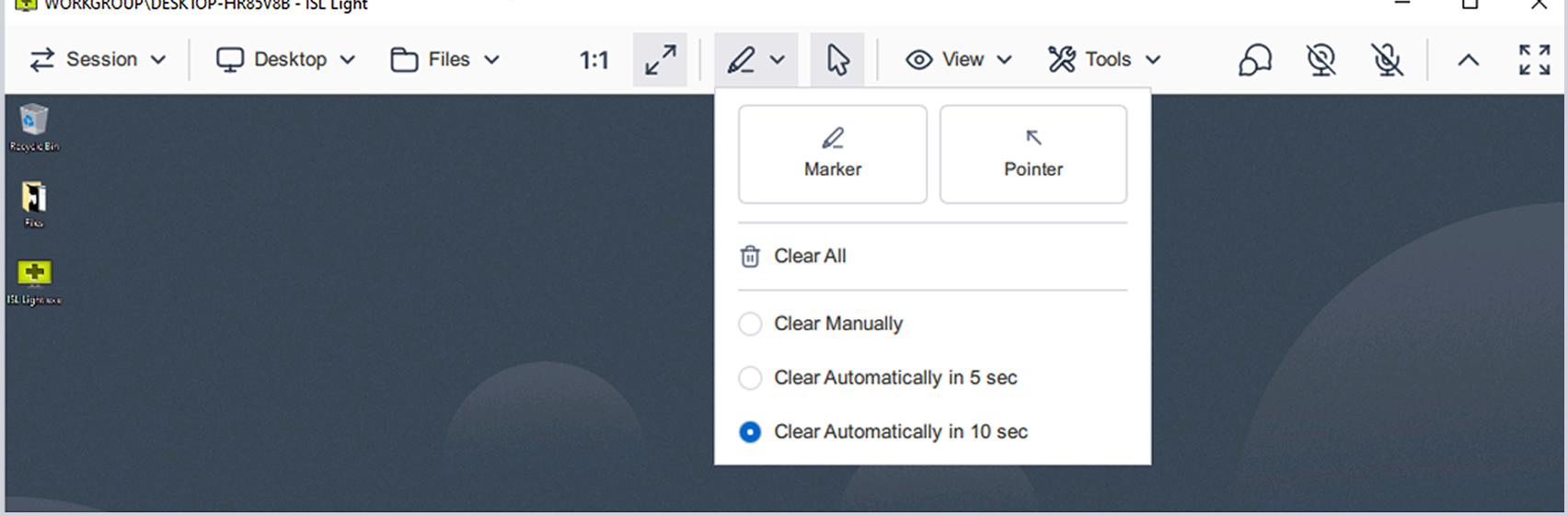Choose the Marker button in popup
1568x516 pixels.
point(833,154)
